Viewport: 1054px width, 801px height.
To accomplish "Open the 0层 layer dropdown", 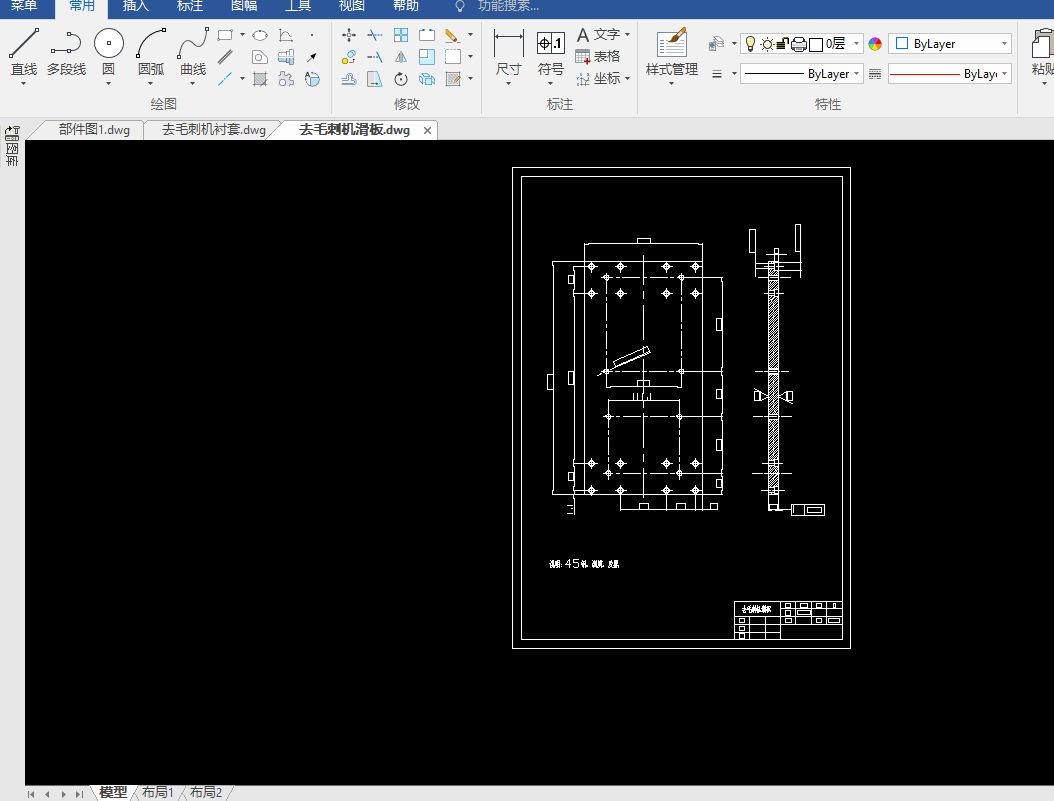I will point(801,44).
